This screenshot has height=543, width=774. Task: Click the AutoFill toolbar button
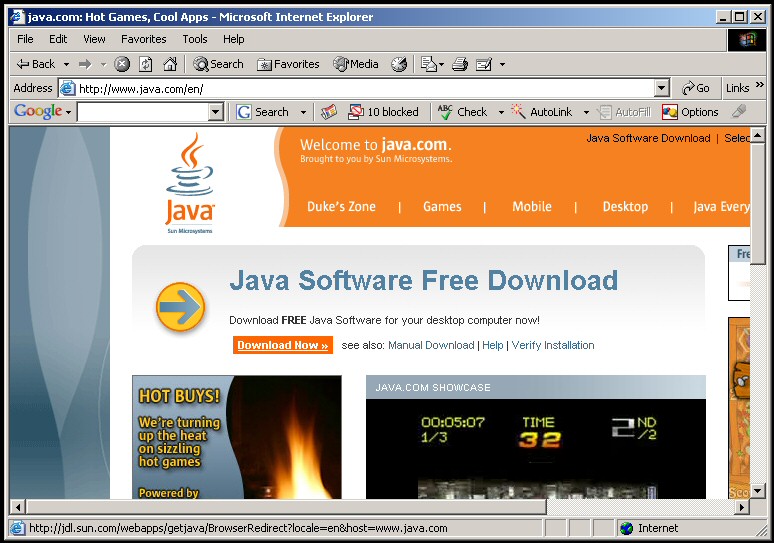coord(624,112)
